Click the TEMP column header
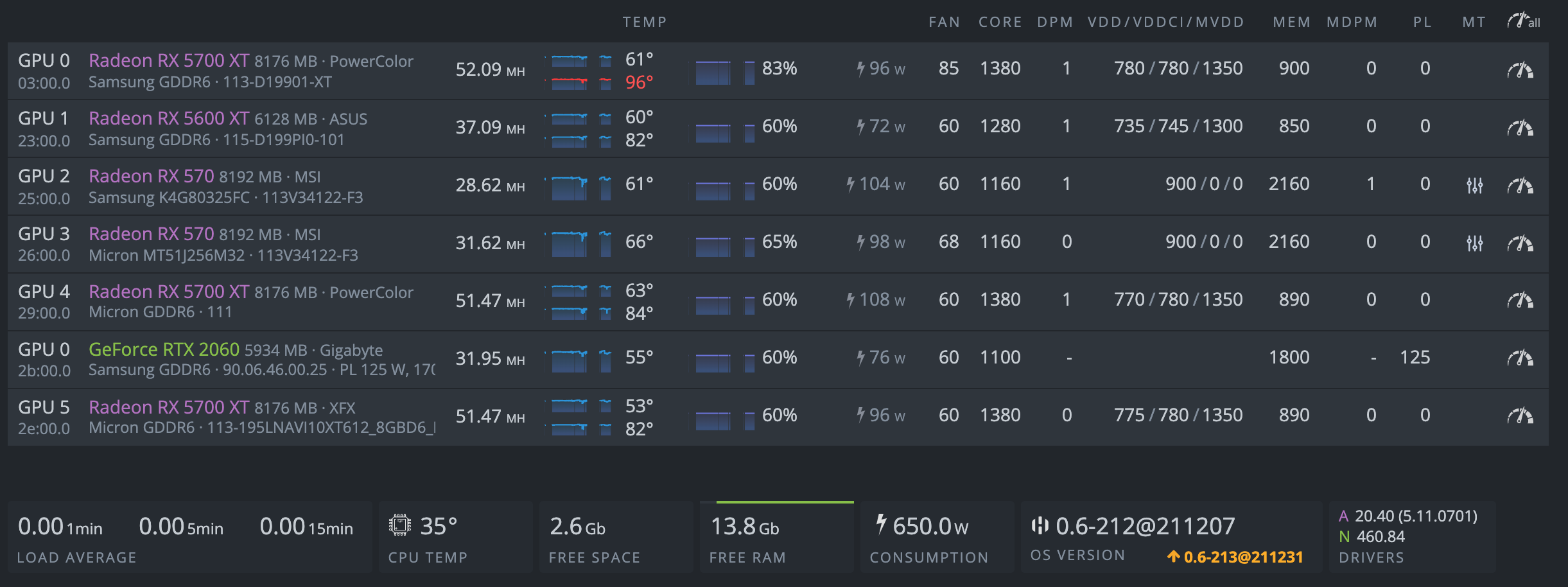Image resolution: width=1568 pixels, height=587 pixels. click(644, 22)
